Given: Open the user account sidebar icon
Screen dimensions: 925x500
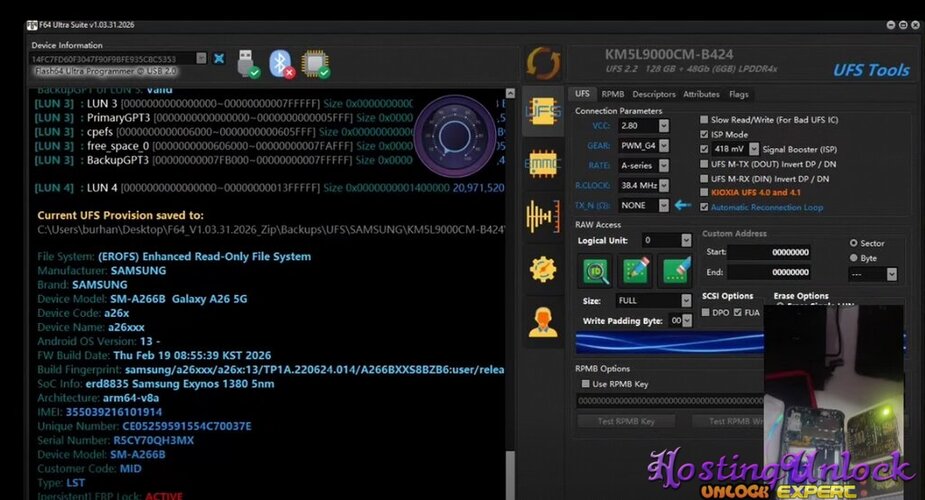Looking at the screenshot, I should pyautogui.click(x=543, y=322).
